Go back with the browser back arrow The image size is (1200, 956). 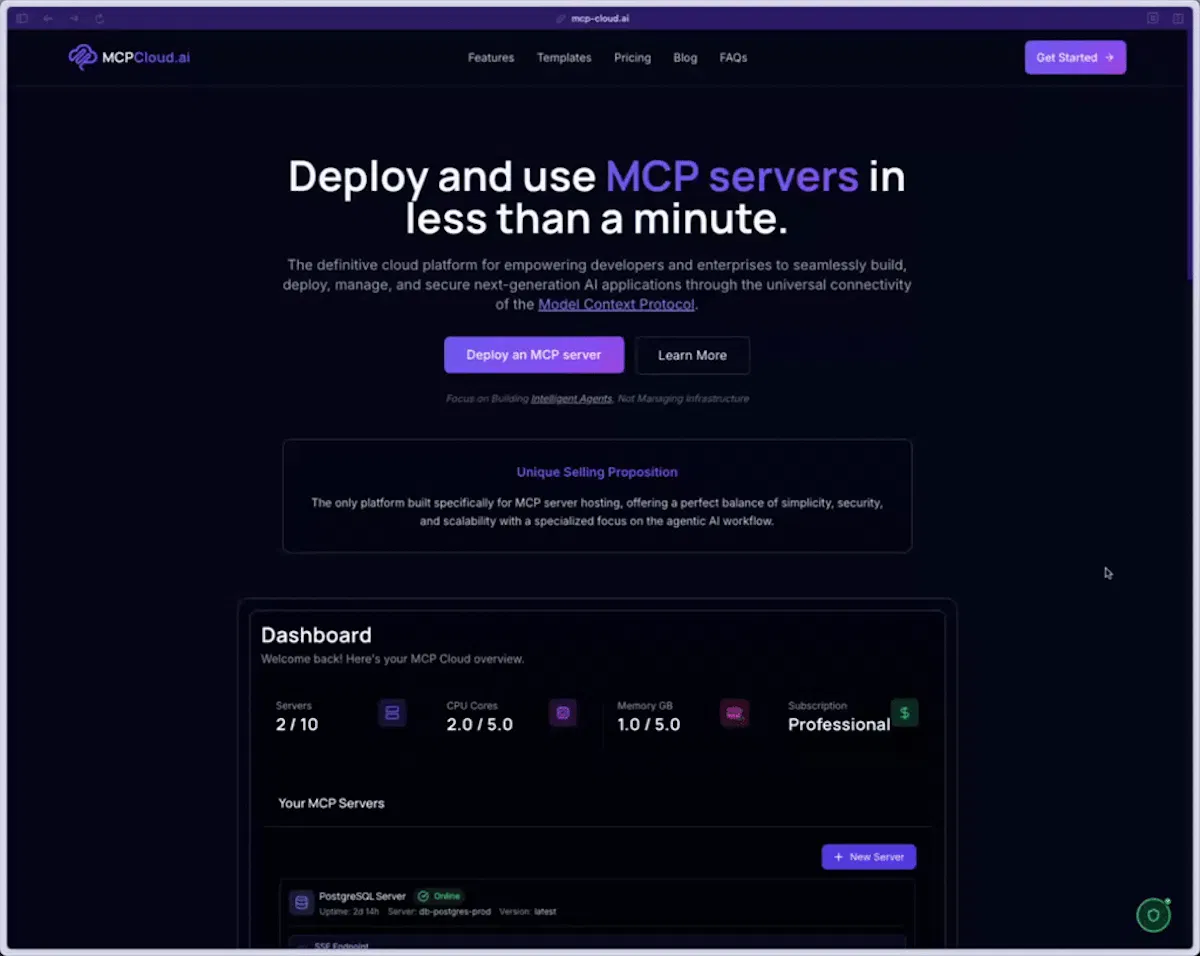click(48, 18)
